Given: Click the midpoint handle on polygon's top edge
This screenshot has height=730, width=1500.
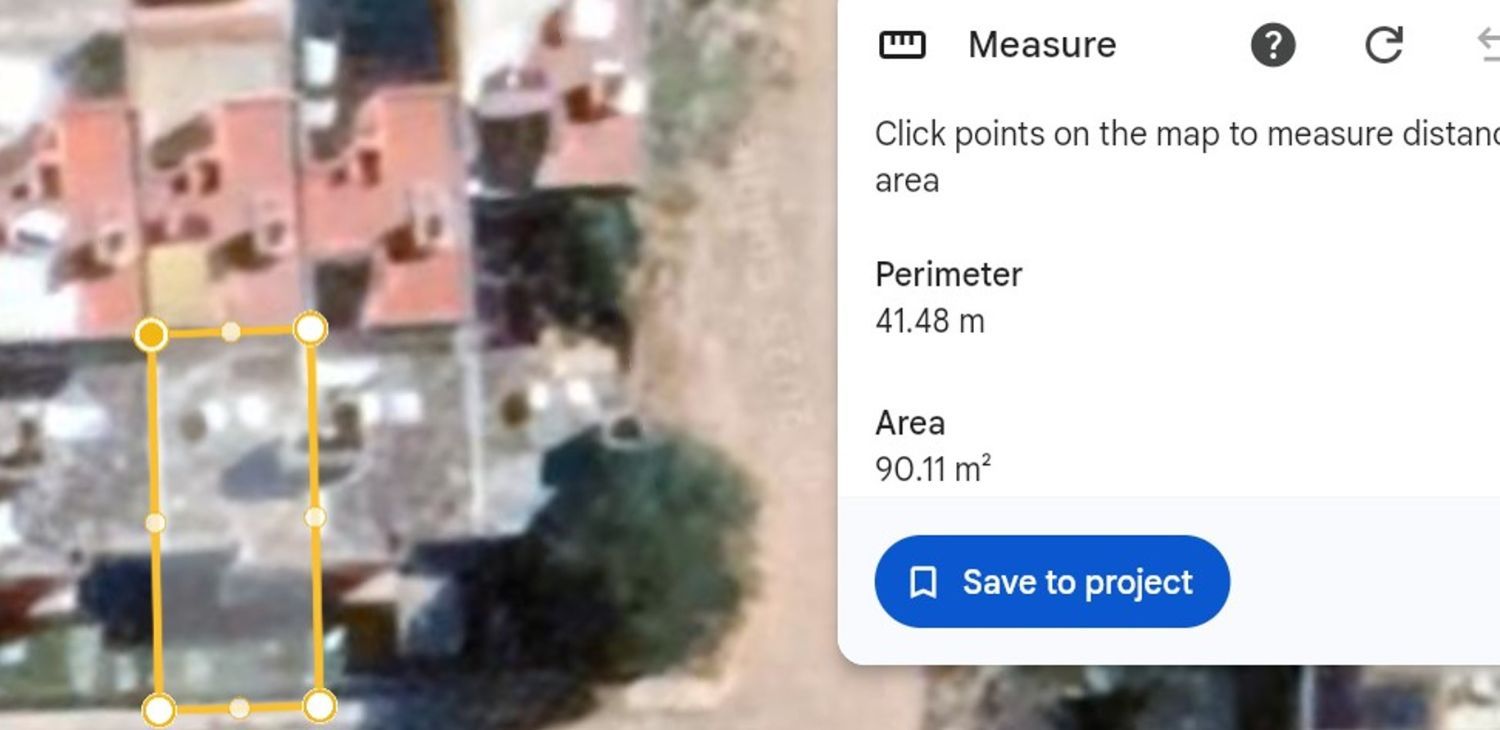Looking at the screenshot, I should click(x=230, y=332).
